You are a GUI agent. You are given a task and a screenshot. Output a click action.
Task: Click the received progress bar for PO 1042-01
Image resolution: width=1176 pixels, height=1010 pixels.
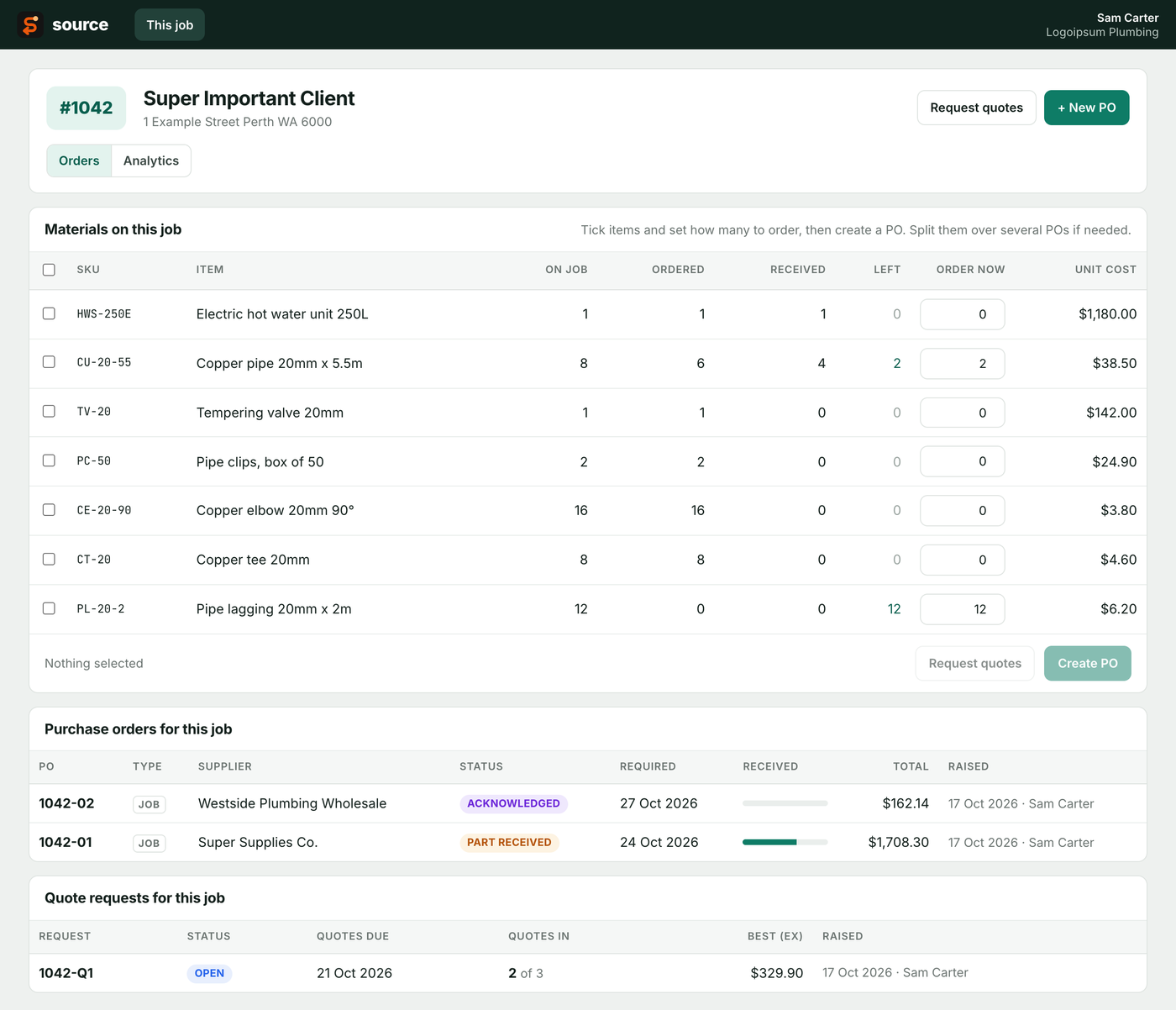785,842
